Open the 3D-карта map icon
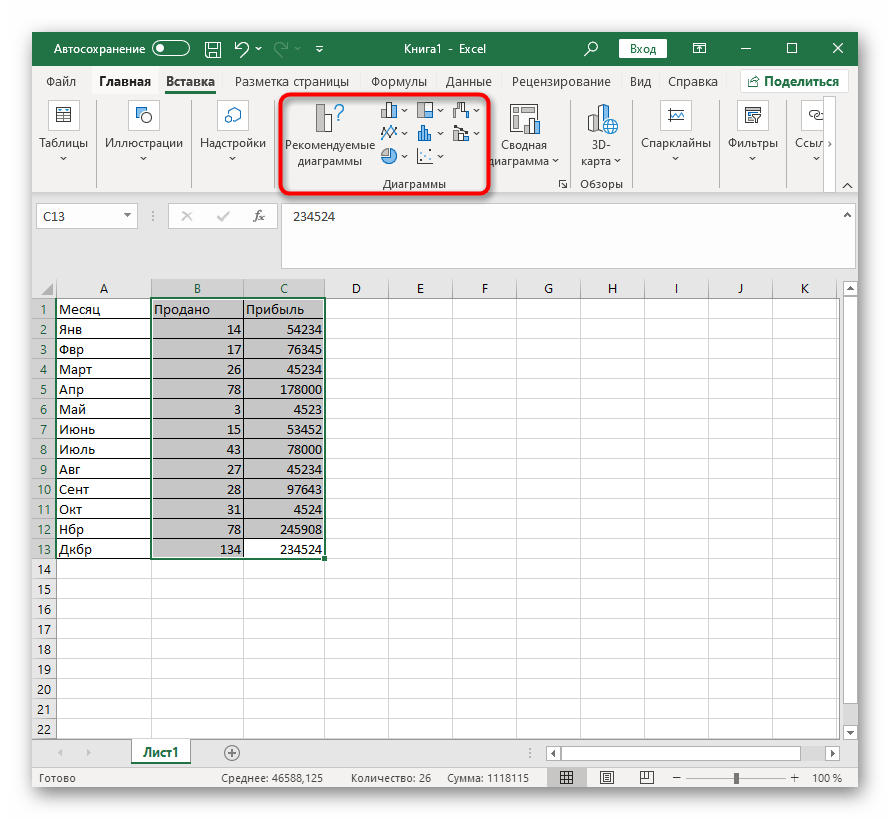Image resolution: width=890 pixels, height=819 pixels. (x=601, y=120)
